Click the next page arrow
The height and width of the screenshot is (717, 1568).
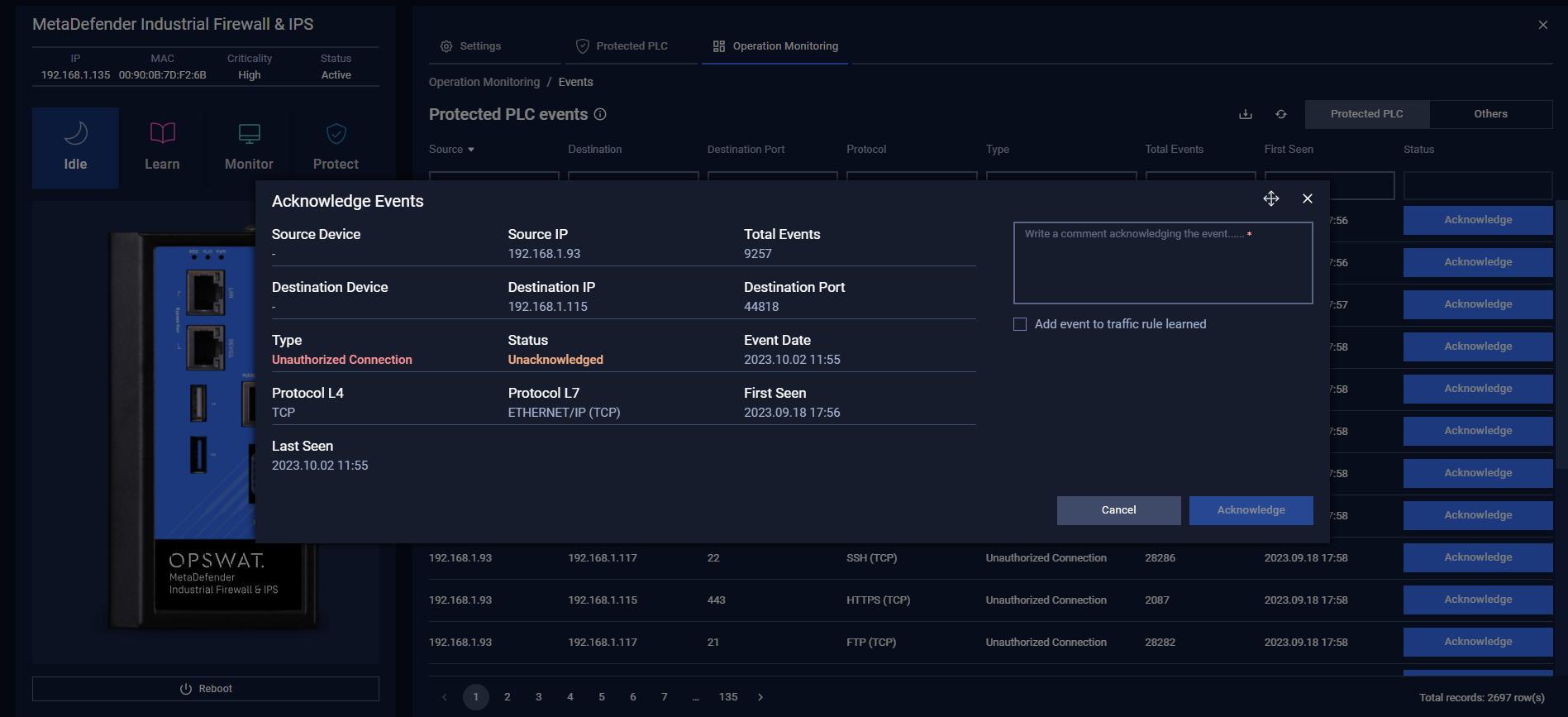(760, 697)
